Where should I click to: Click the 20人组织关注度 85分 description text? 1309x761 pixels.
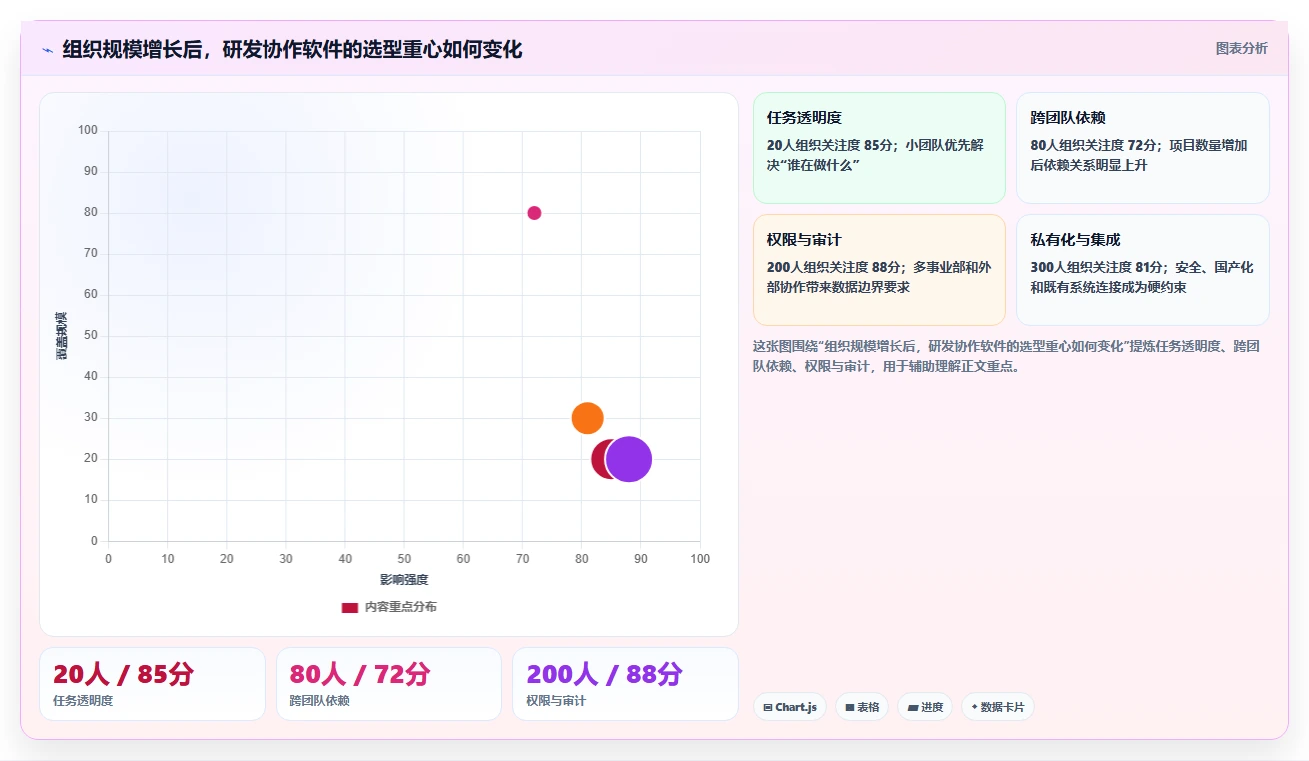click(875, 155)
